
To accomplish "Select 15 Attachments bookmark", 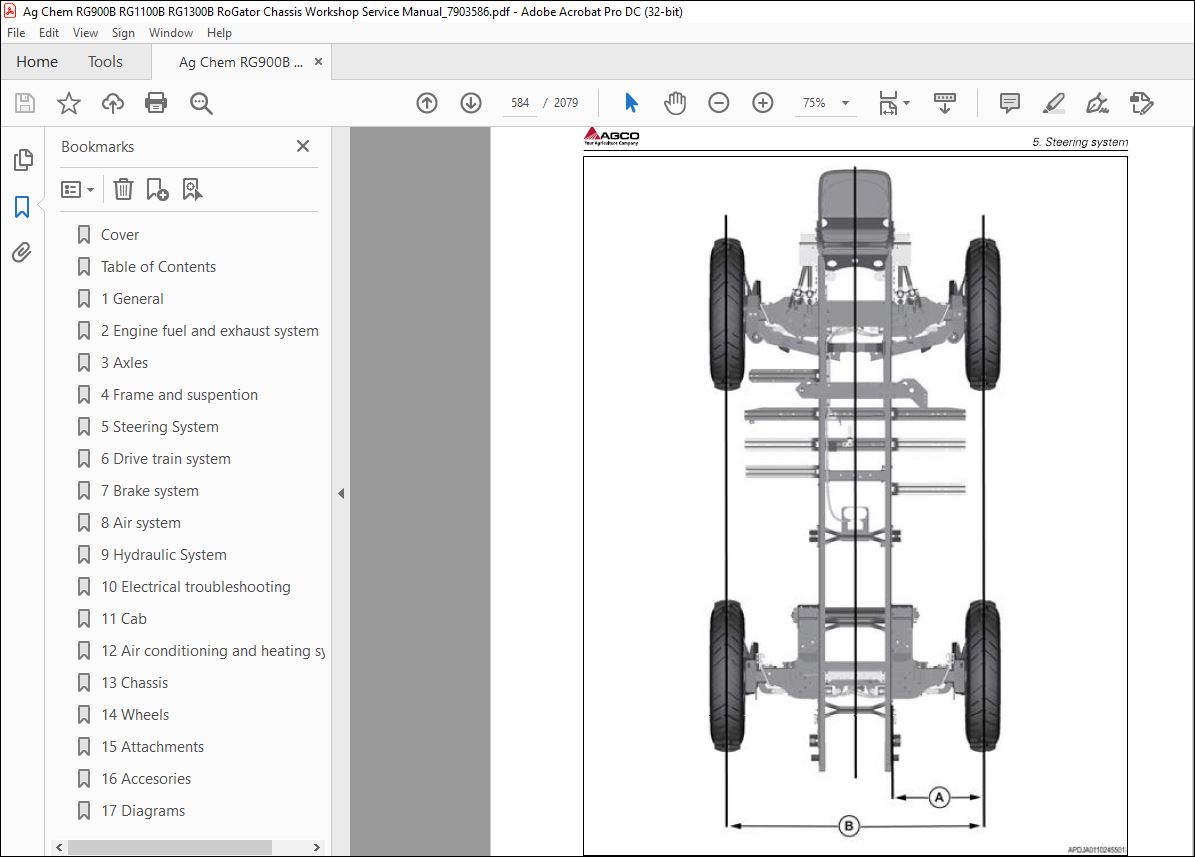I will point(152,747).
